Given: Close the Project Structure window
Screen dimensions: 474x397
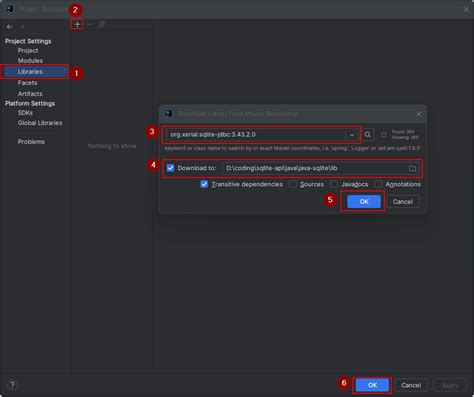Looking at the screenshot, I should tap(466, 9).
